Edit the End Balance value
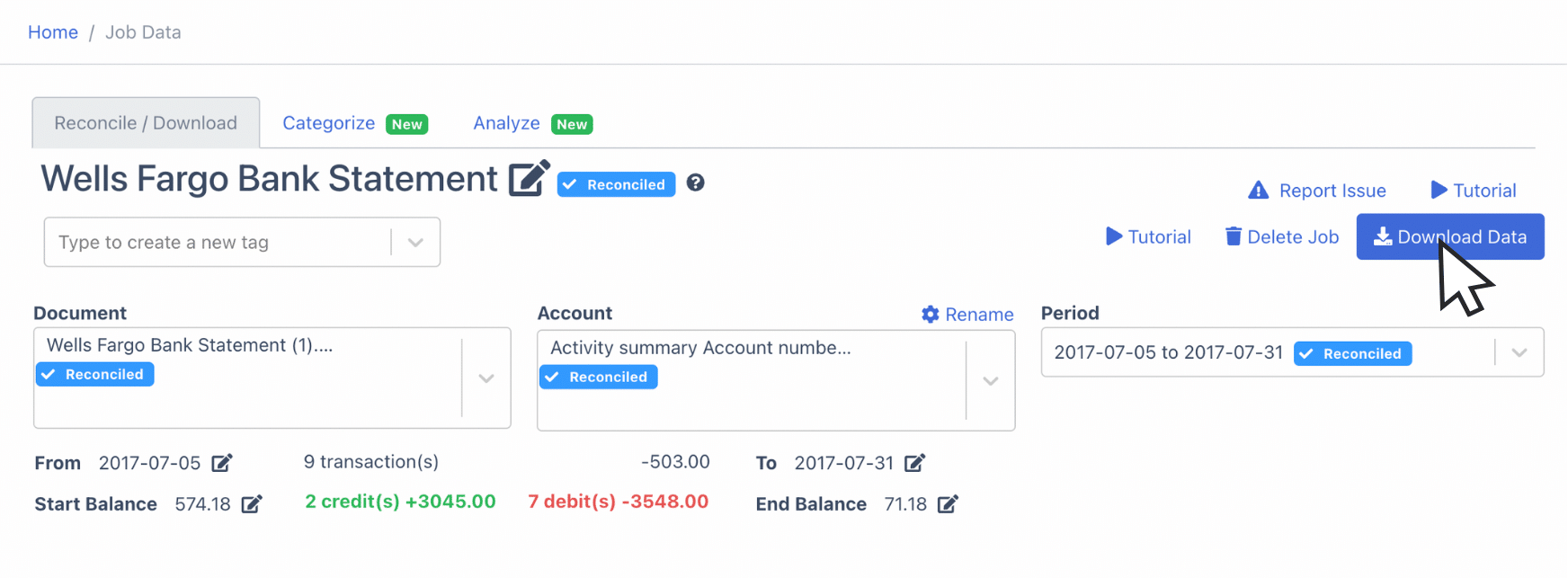1568x578 pixels. click(x=947, y=503)
